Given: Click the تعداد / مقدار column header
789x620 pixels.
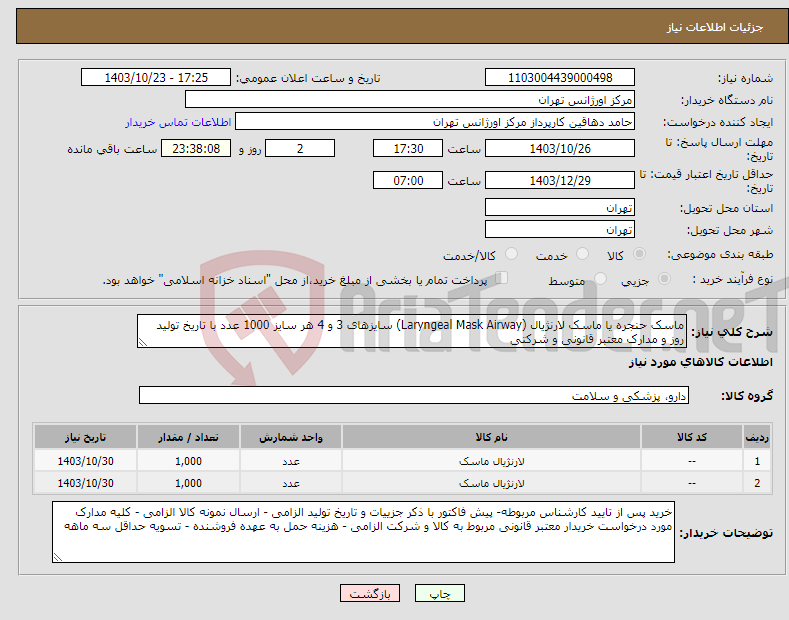Looking at the screenshot, I should coord(188,437).
